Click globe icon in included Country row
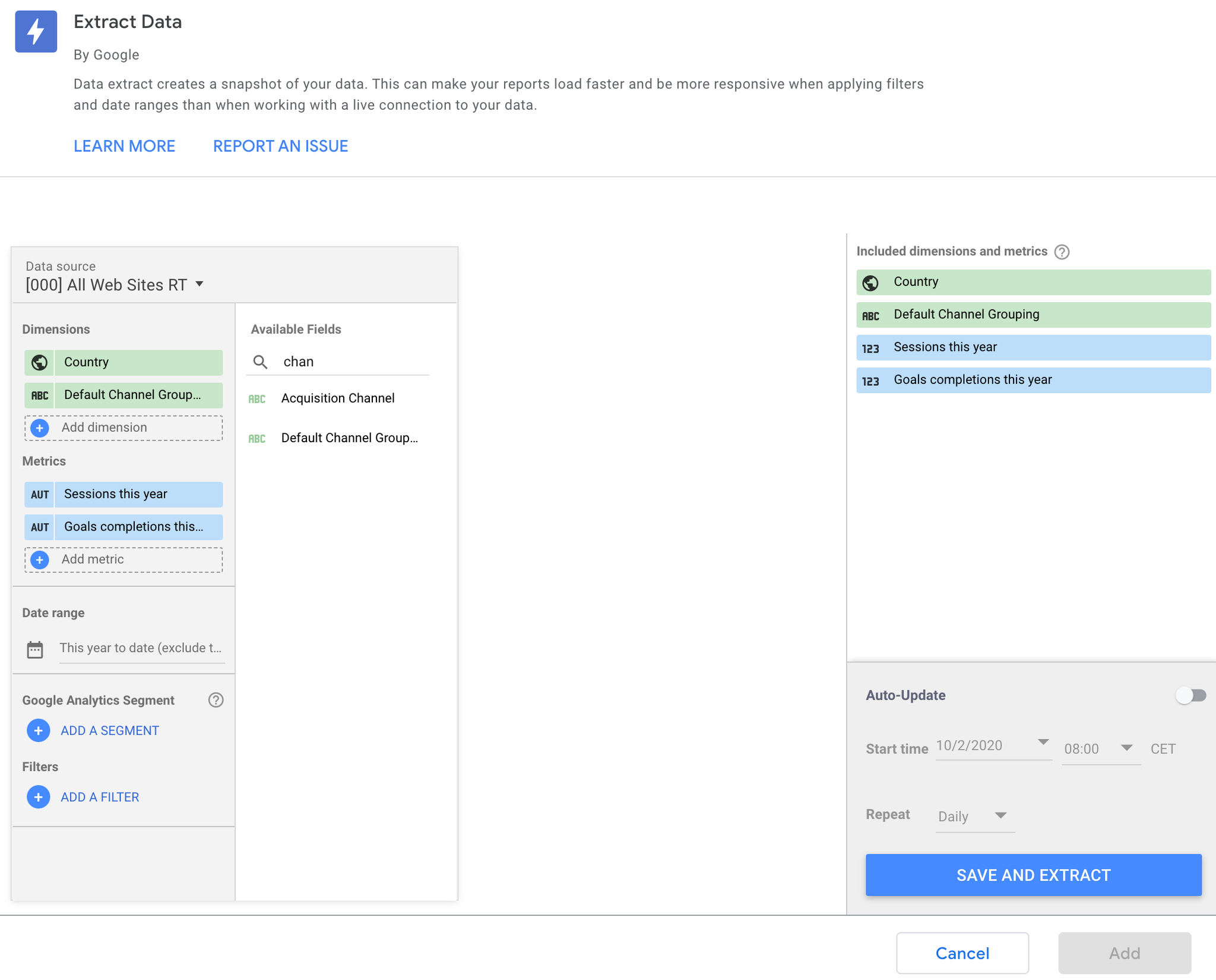 point(870,283)
